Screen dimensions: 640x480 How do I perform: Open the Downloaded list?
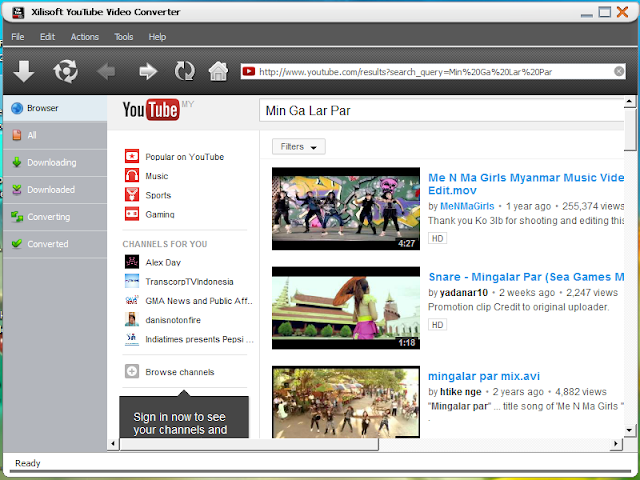tap(55, 189)
